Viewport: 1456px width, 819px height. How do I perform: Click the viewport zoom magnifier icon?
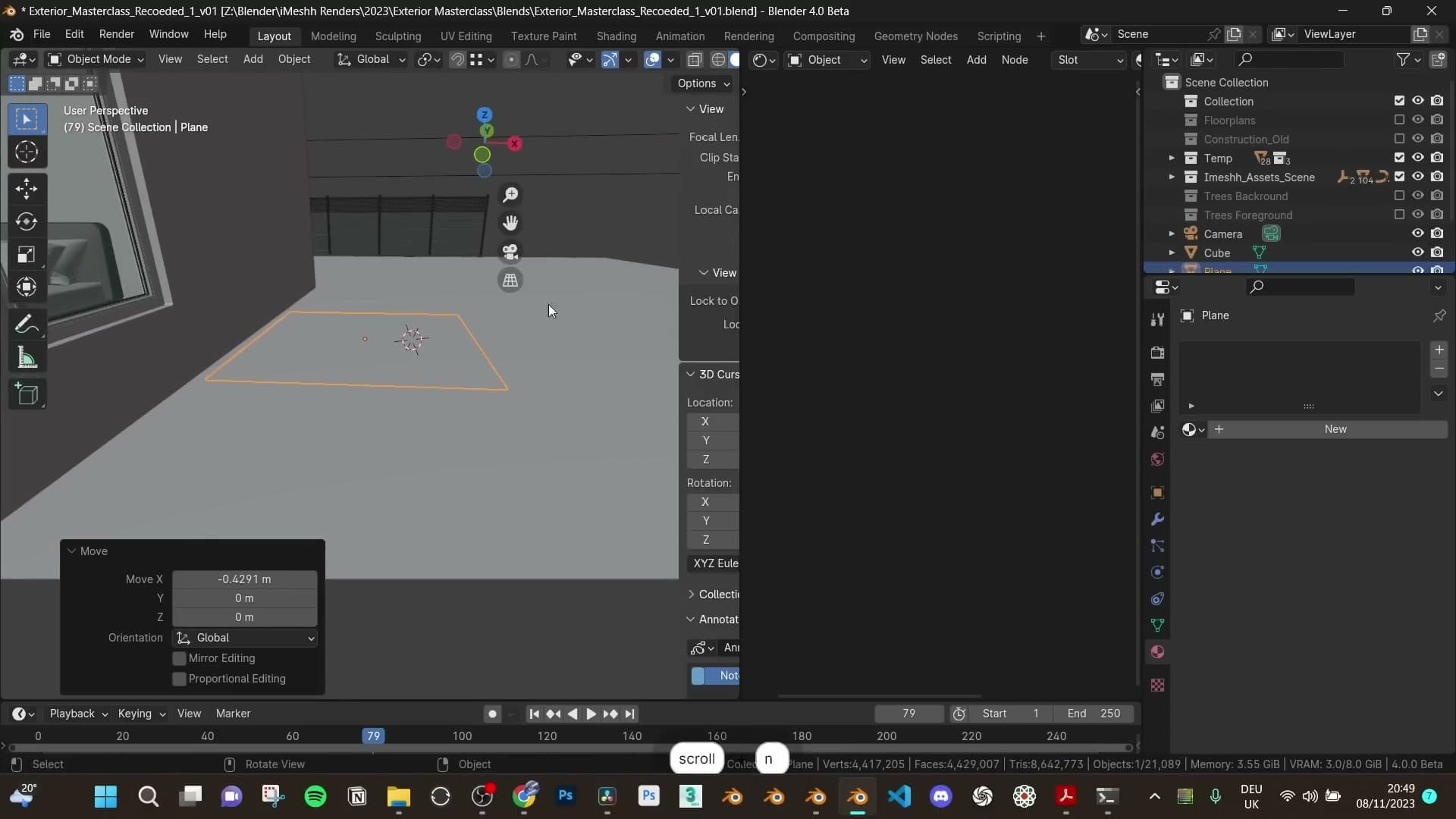point(510,195)
